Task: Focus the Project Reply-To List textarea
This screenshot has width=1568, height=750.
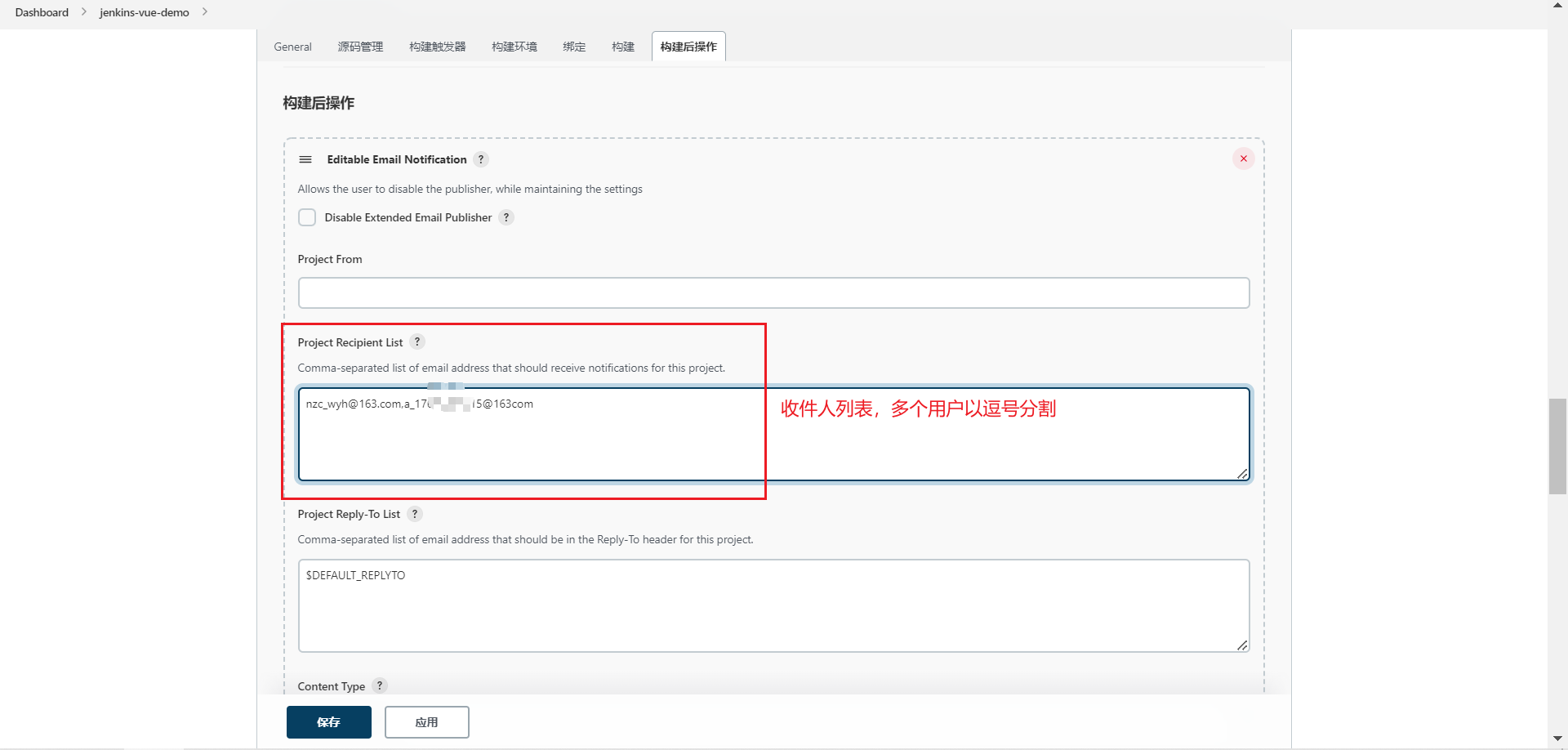Action: pos(773,605)
